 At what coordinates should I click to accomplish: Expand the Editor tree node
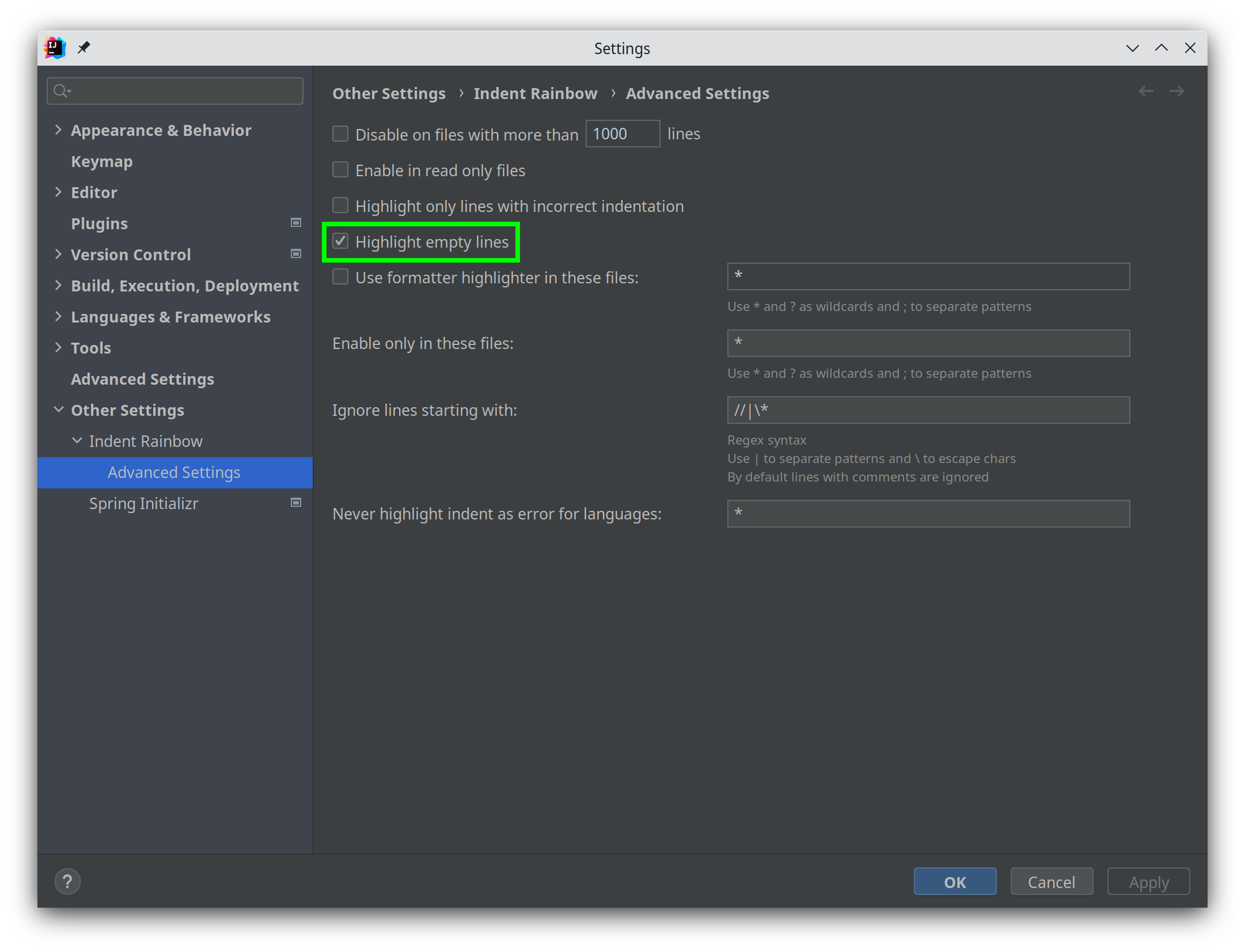coord(58,192)
